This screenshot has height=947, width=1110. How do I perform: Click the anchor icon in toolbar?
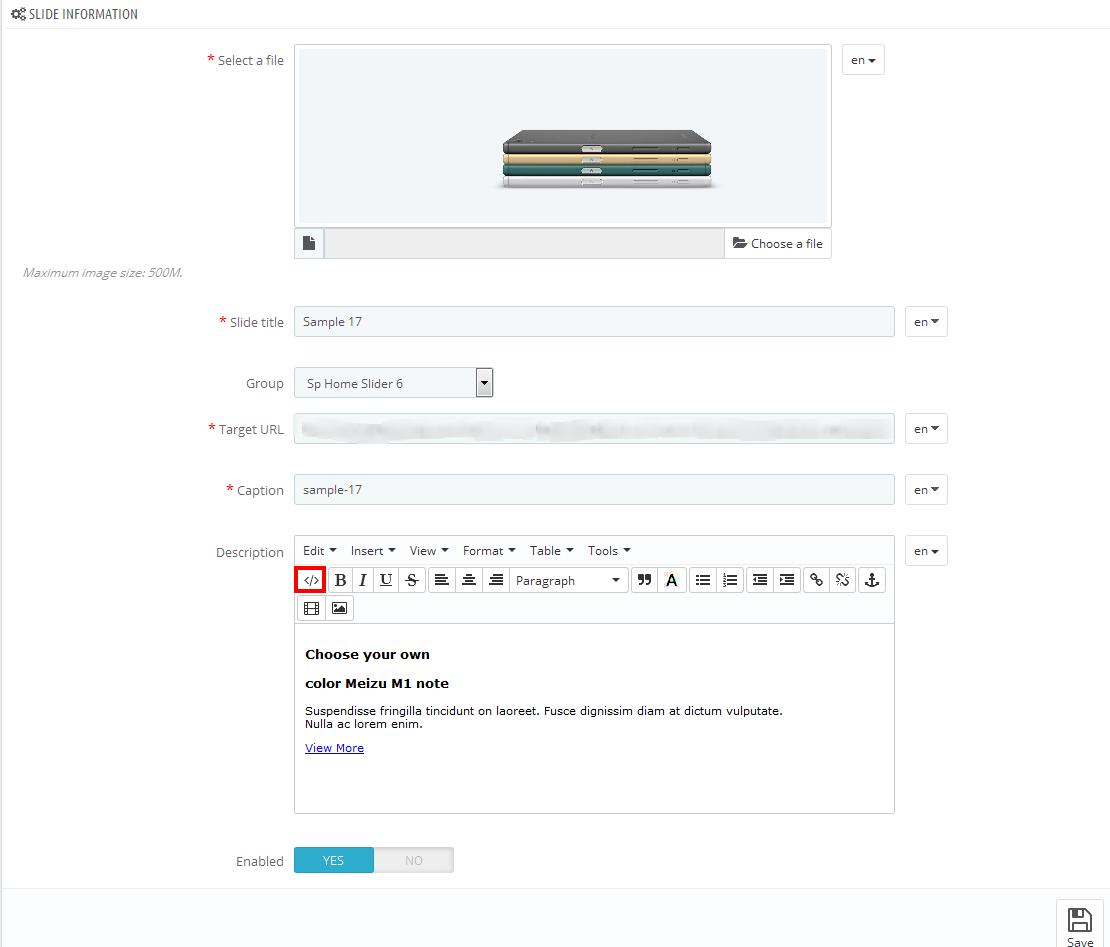(872, 580)
